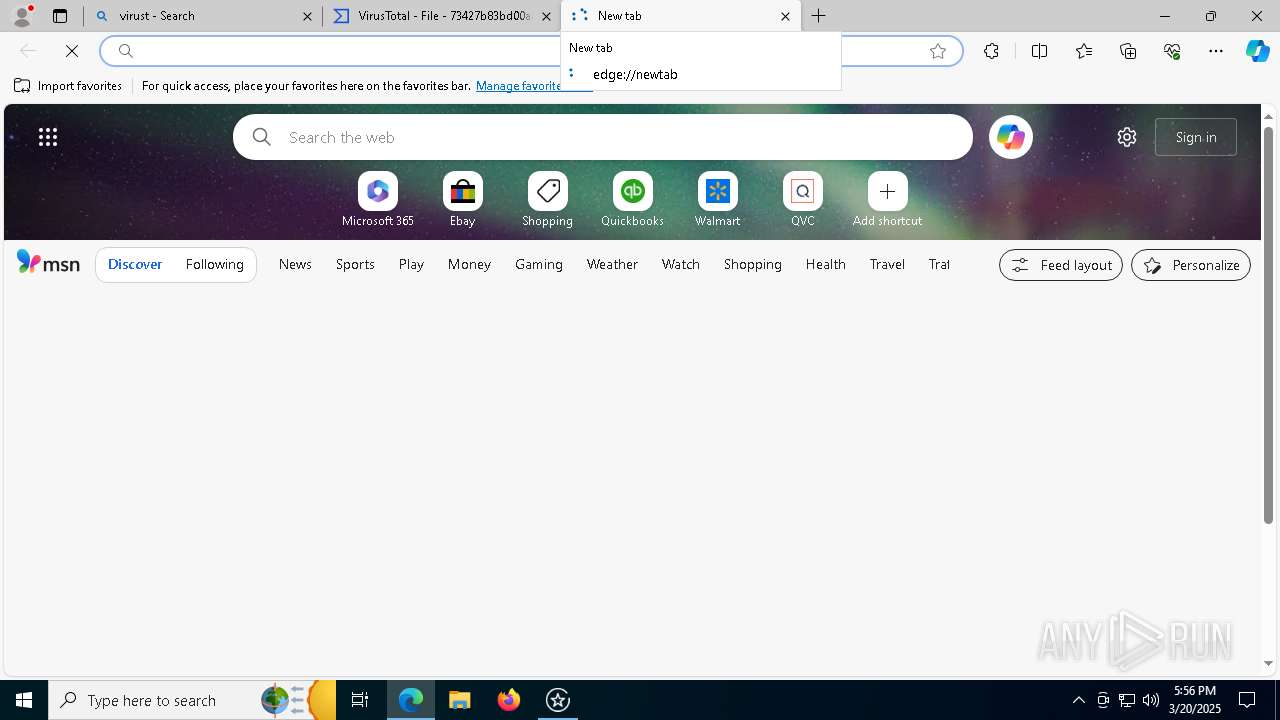Open the Play category
The width and height of the screenshot is (1280, 720).
411,264
